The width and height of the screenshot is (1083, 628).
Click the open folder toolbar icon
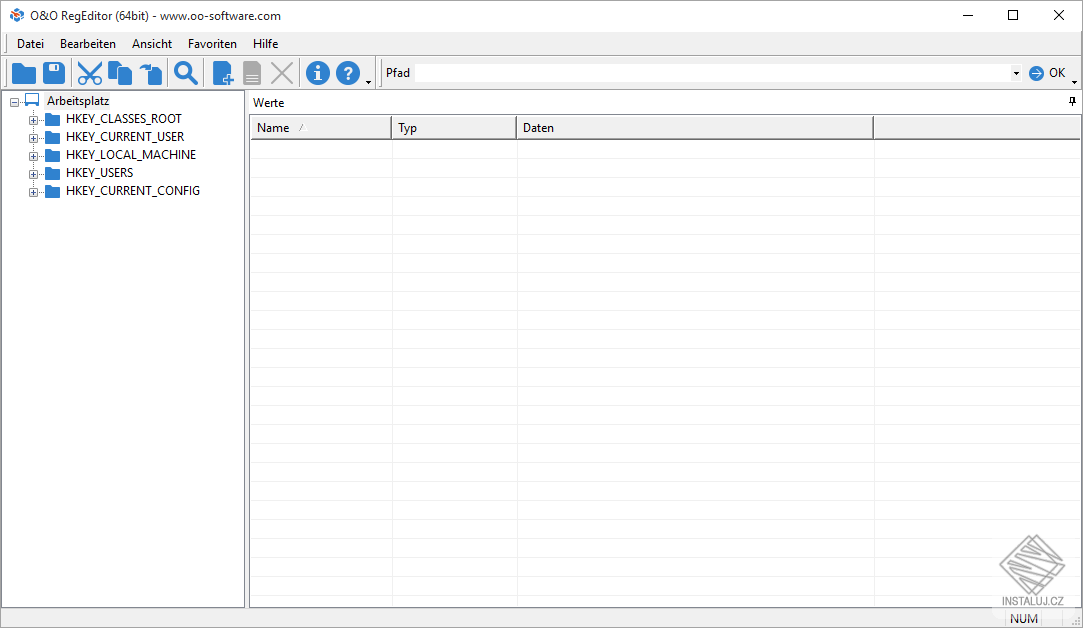(x=24, y=73)
